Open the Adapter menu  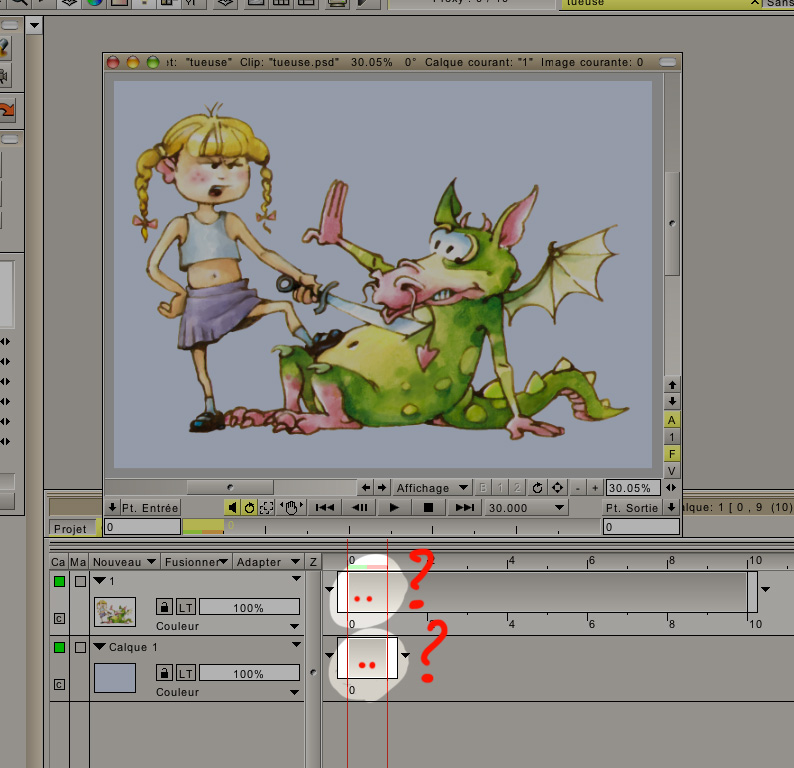[268, 562]
